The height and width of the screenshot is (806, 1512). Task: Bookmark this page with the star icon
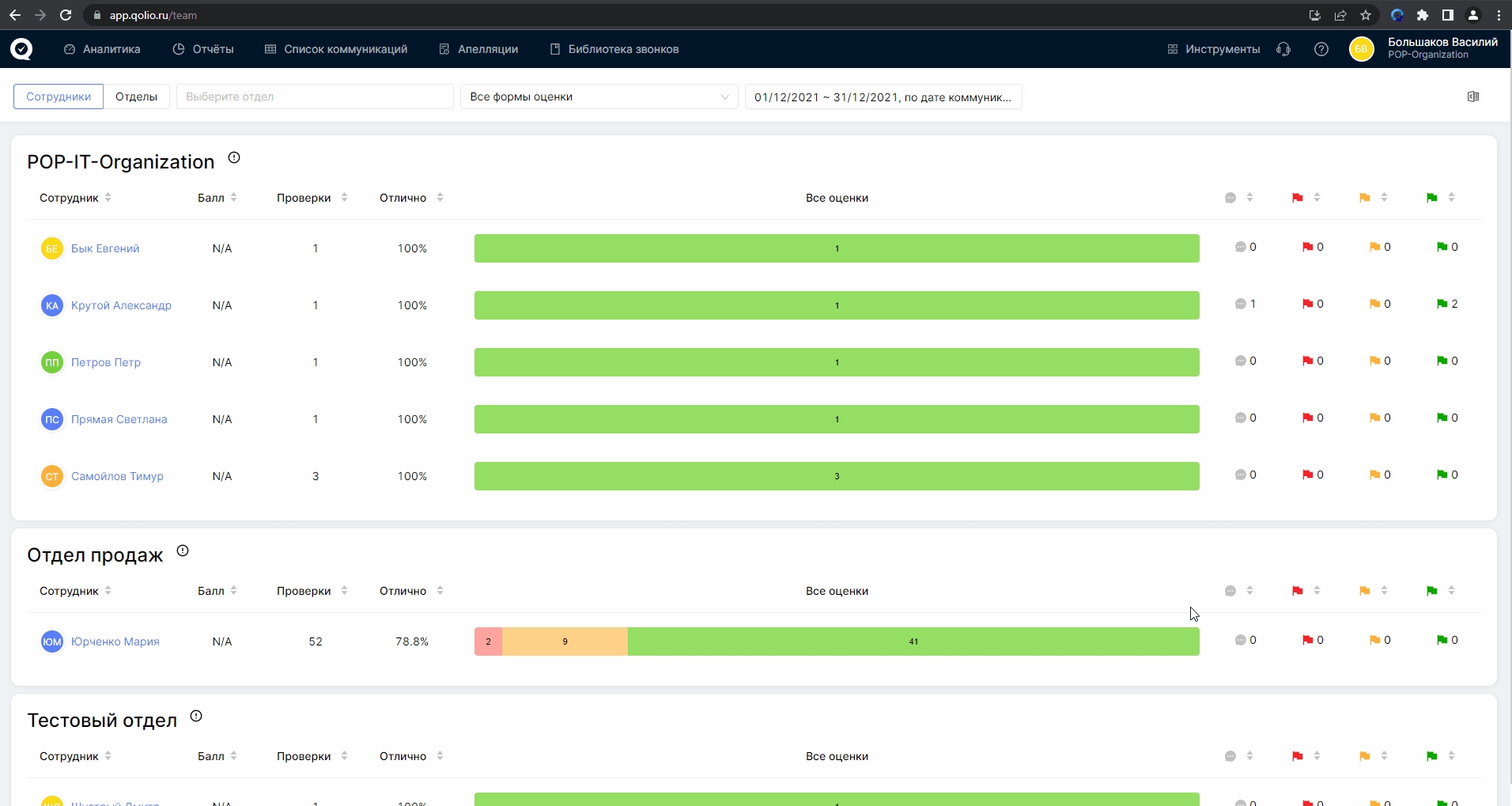pyautogui.click(x=1366, y=15)
